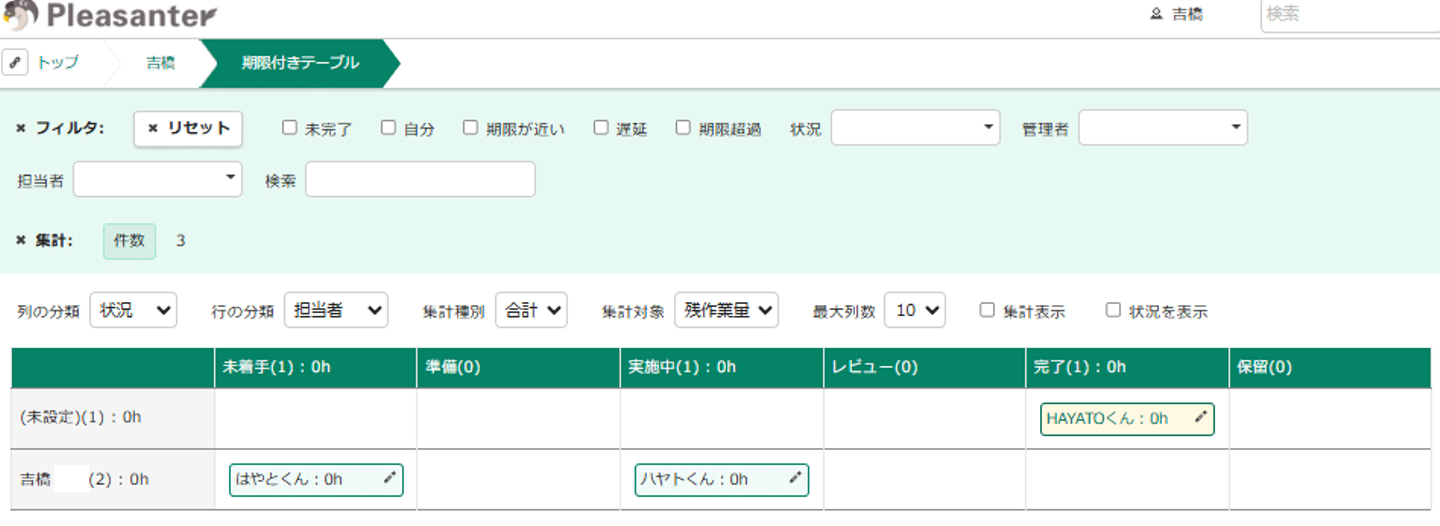Open the 集計対象 dropdown
Viewport: 1440px width, 526px height.
726,310
